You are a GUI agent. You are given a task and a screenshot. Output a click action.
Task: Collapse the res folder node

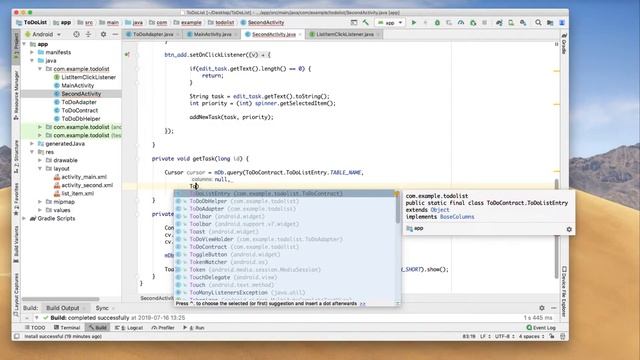point(32,152)
